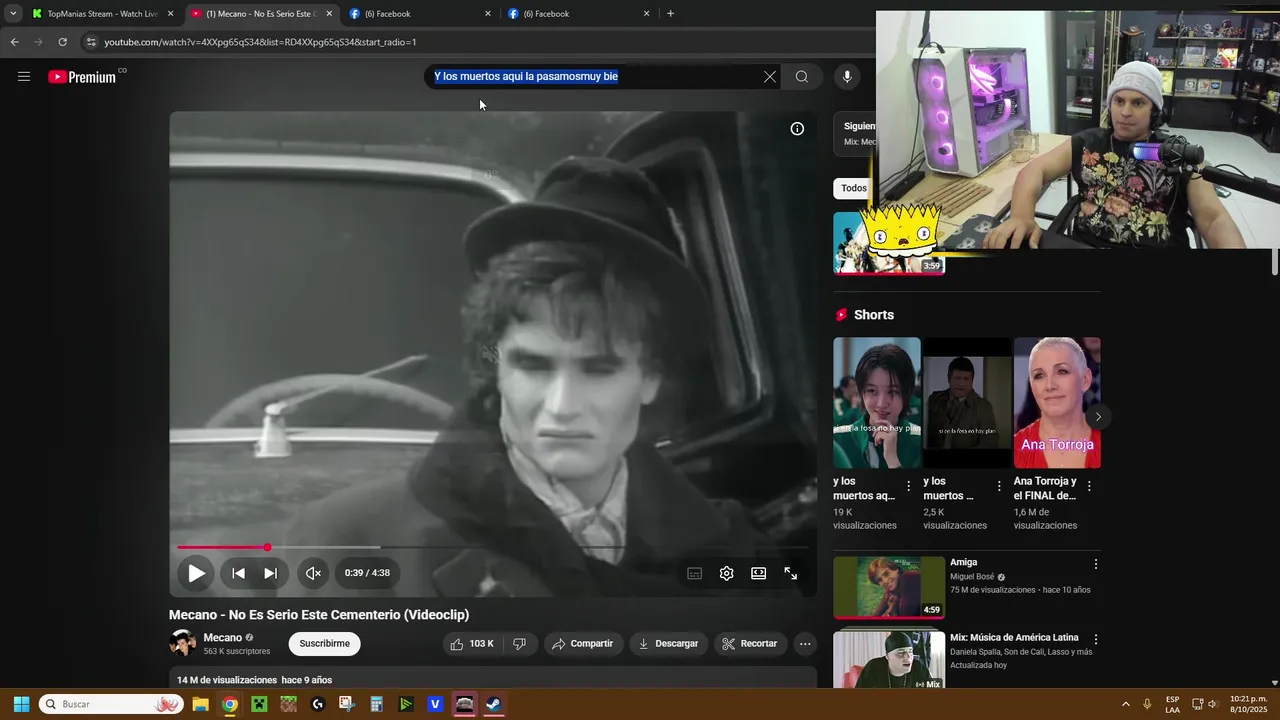Open the Amiga video by Miguel Bosé

964,562
